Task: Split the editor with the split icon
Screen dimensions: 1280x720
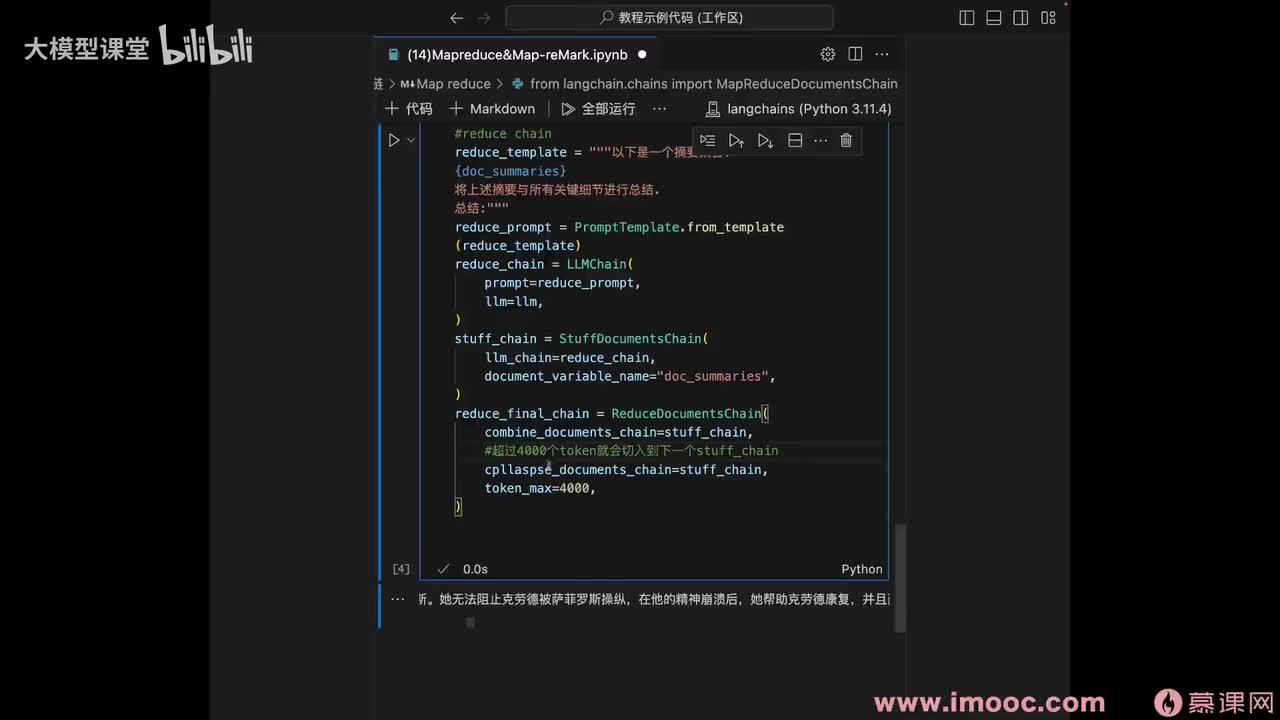Action: click(855, 54)
